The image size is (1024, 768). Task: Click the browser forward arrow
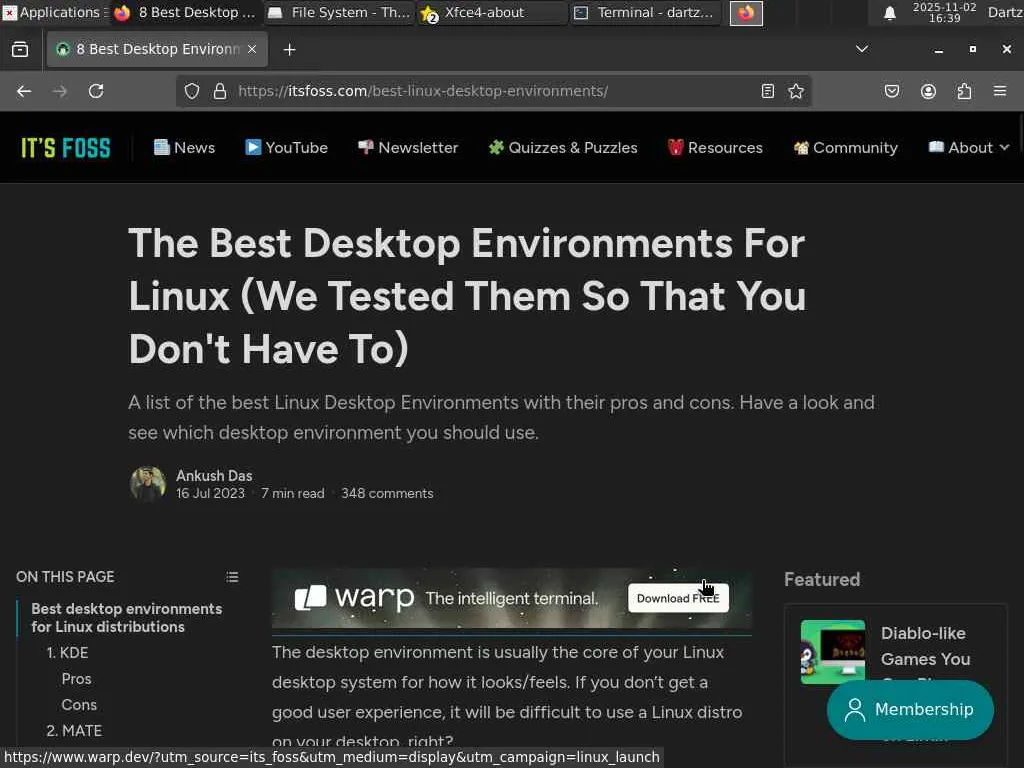(x=60, y=91)
